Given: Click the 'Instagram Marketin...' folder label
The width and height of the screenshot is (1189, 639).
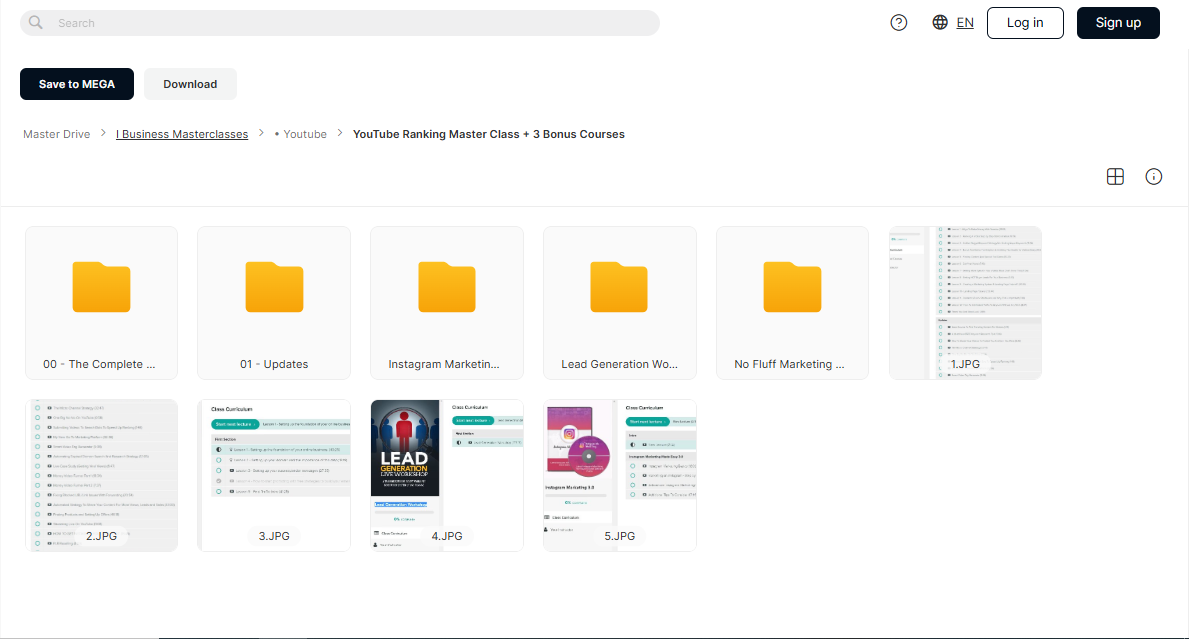Looking at the screenshot, I should click(444, 364).
